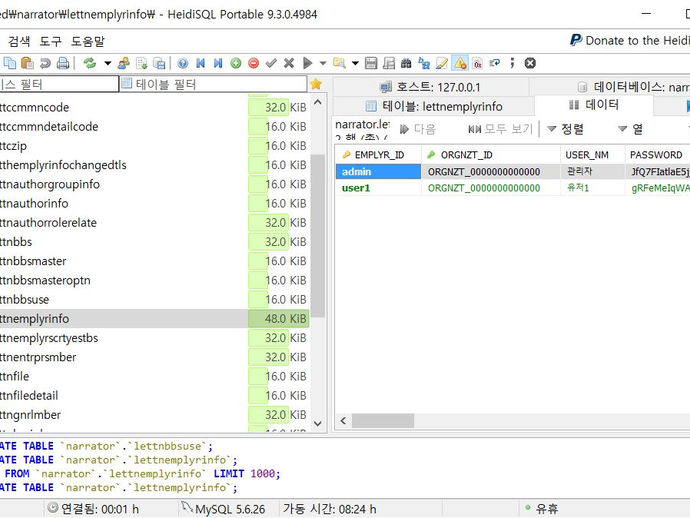Open the 도구 menu
690x518 pixels.
51,41
